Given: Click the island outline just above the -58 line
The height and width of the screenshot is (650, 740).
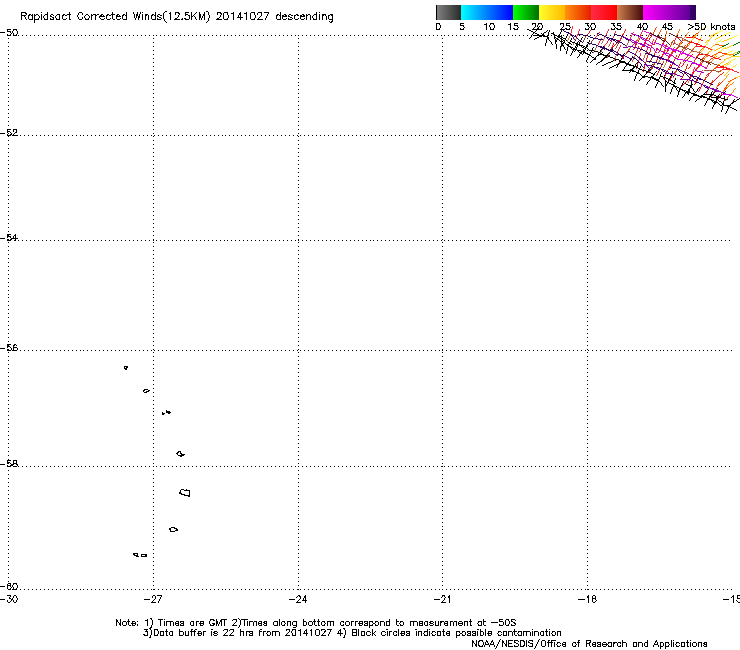Looking at the screenshot, I should 180,454.
